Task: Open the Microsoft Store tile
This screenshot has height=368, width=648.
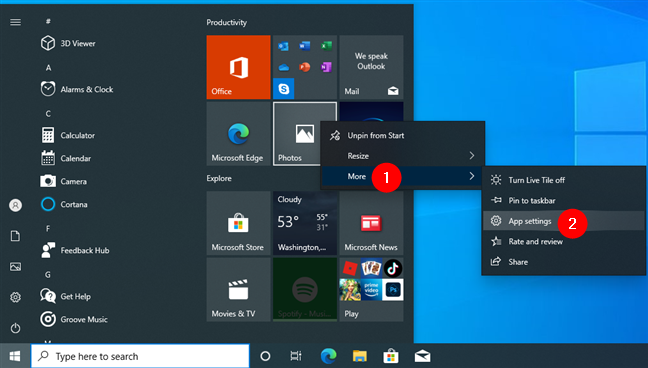Action: coord(238,223)
